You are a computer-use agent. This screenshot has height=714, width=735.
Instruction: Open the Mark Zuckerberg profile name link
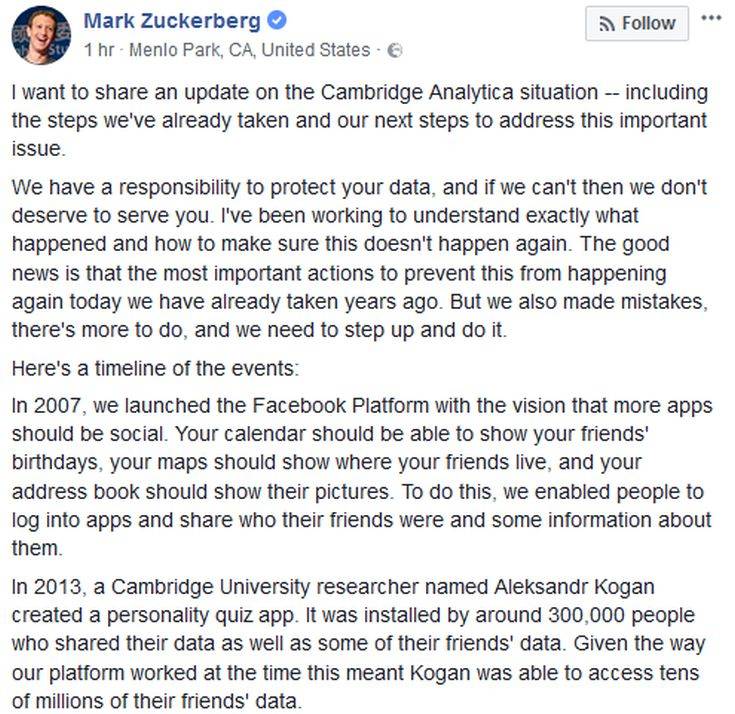172,20
